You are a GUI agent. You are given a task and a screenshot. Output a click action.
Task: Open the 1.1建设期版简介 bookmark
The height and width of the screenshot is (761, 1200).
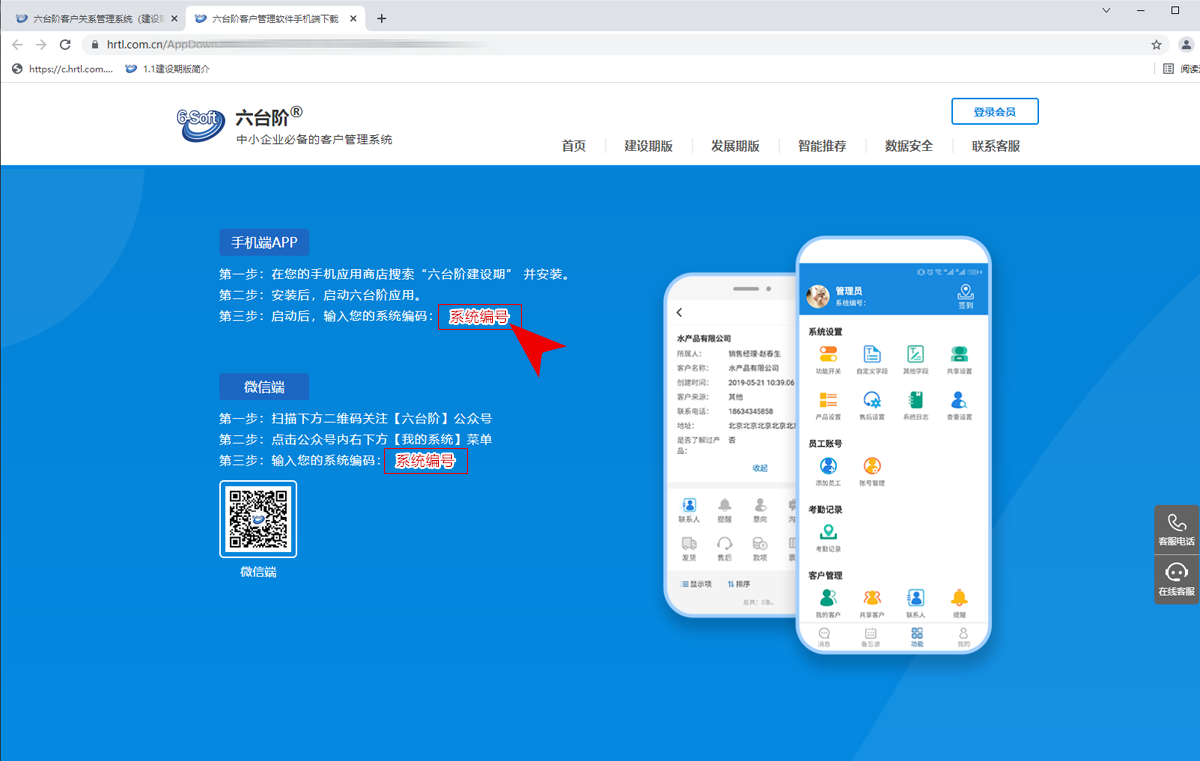167,69
